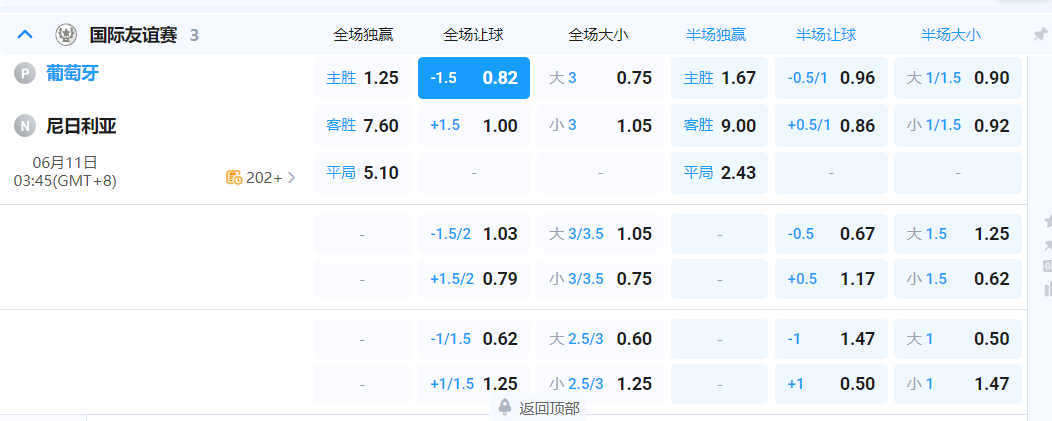Select half-time 小 1.5 at 0.62
The image size is (1052, 421).
958,279
